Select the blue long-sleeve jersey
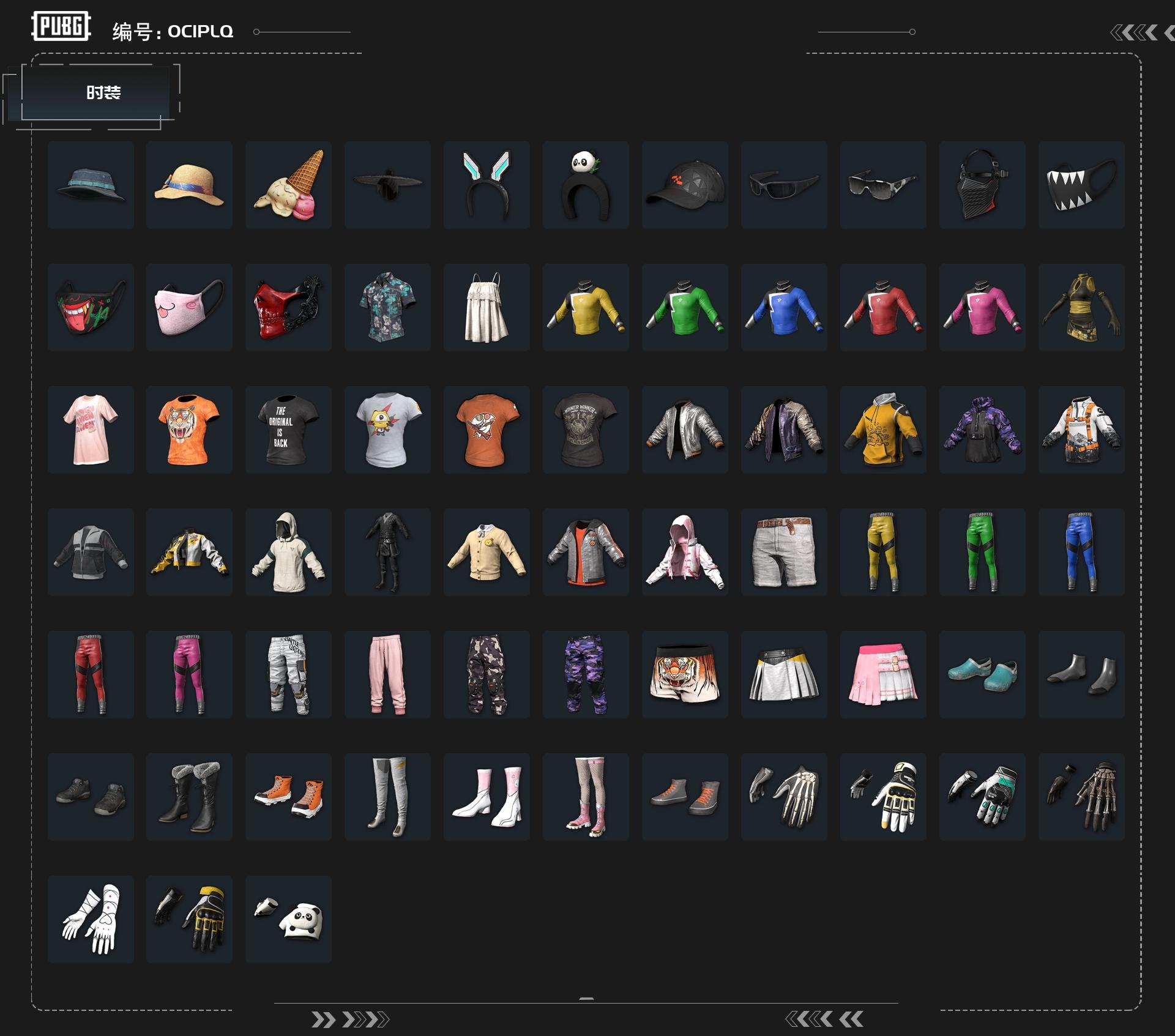 784,307
